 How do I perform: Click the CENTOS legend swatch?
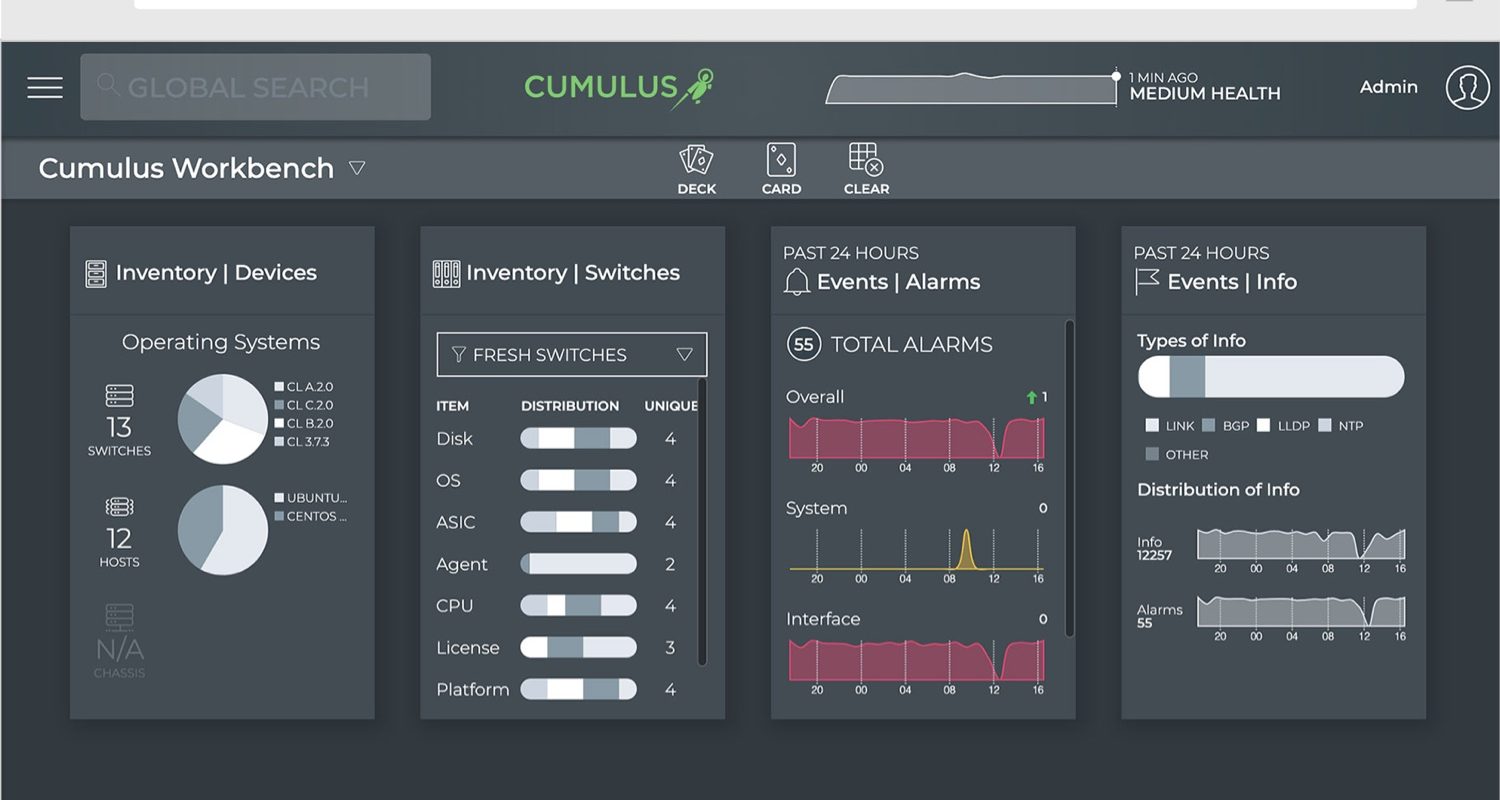[x=279, y=516]
